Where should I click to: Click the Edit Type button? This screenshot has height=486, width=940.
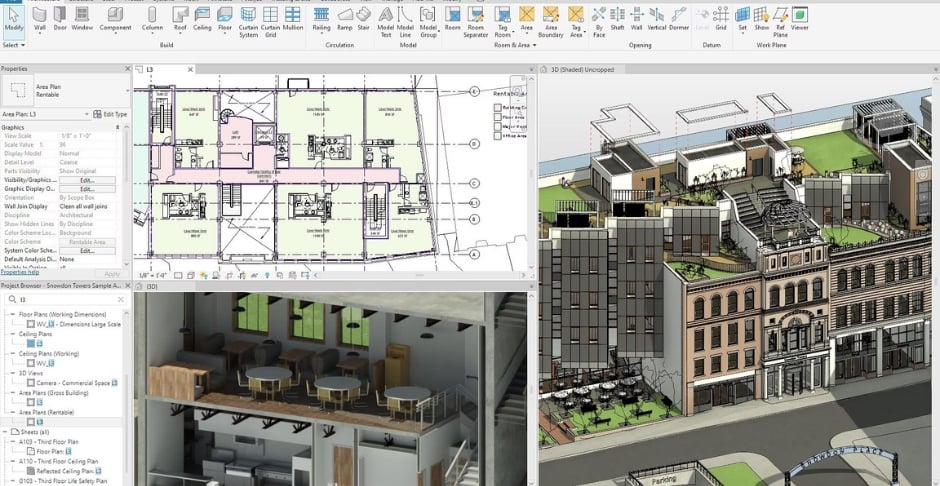click(x=110, y=114)
